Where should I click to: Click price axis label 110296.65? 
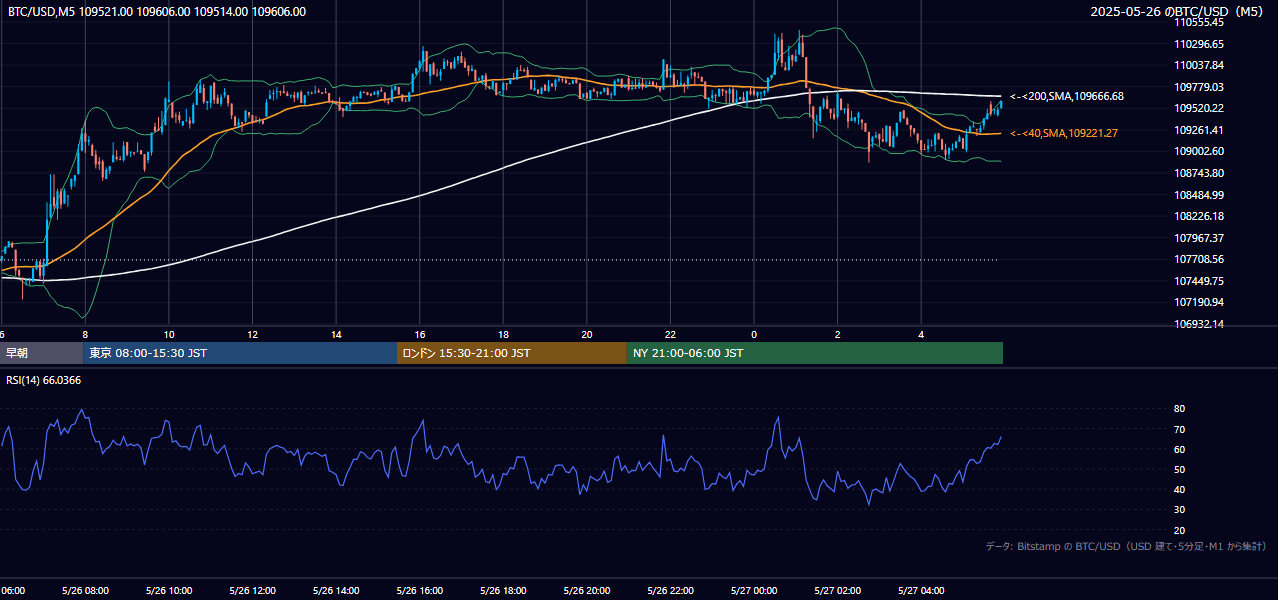(x=1199, y=44)
